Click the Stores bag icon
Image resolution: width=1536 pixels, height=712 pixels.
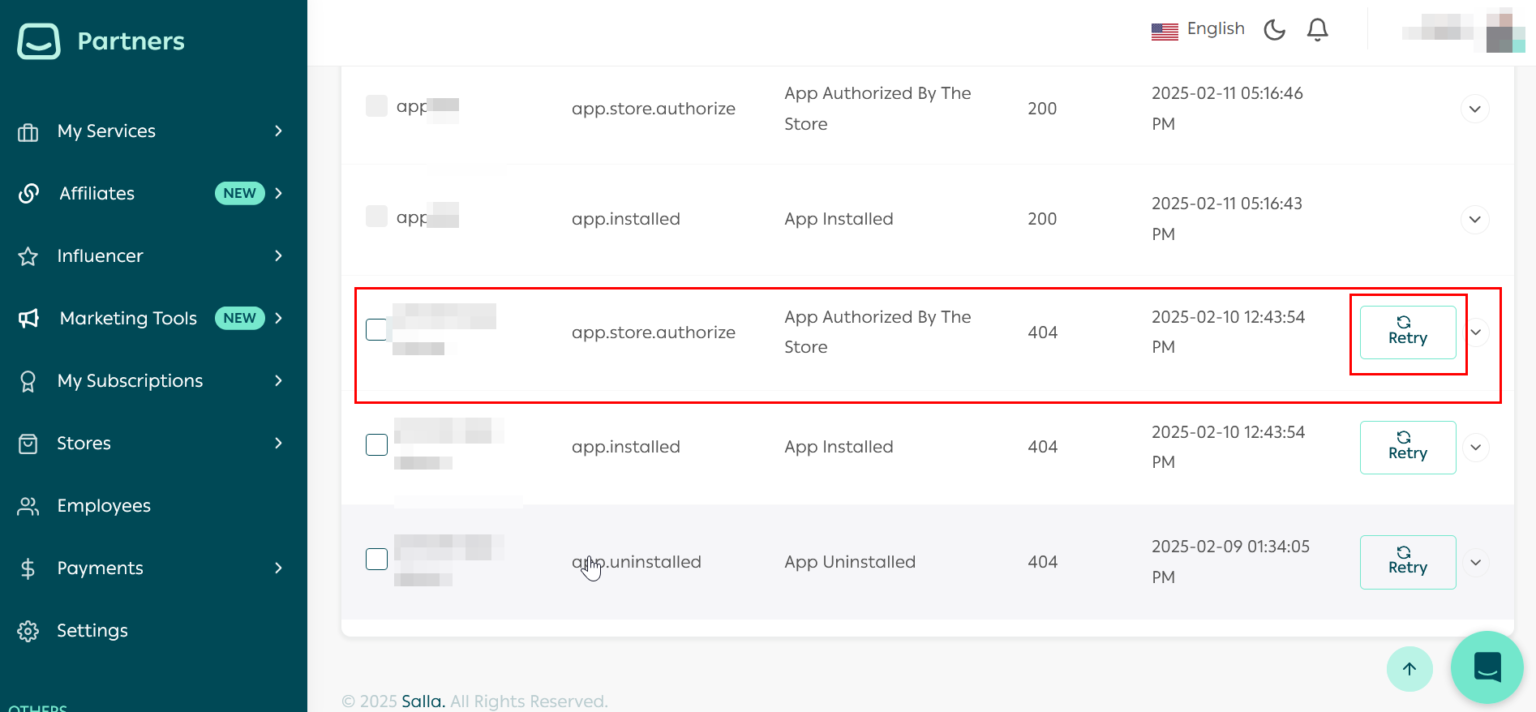(28, 443)
